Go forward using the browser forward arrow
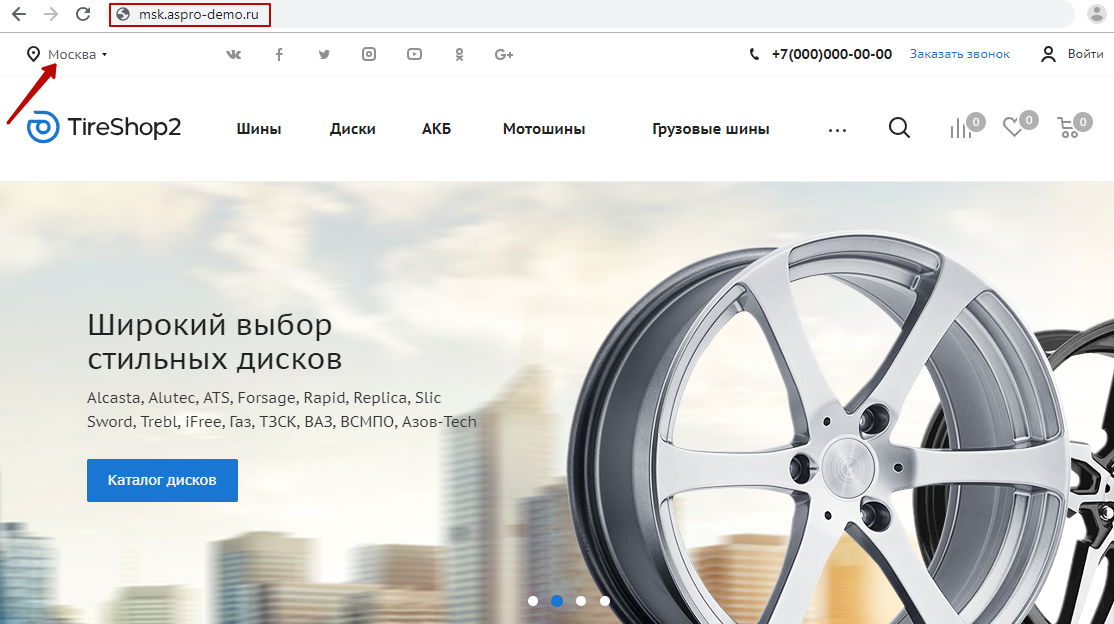 click(x=50, y=14)
